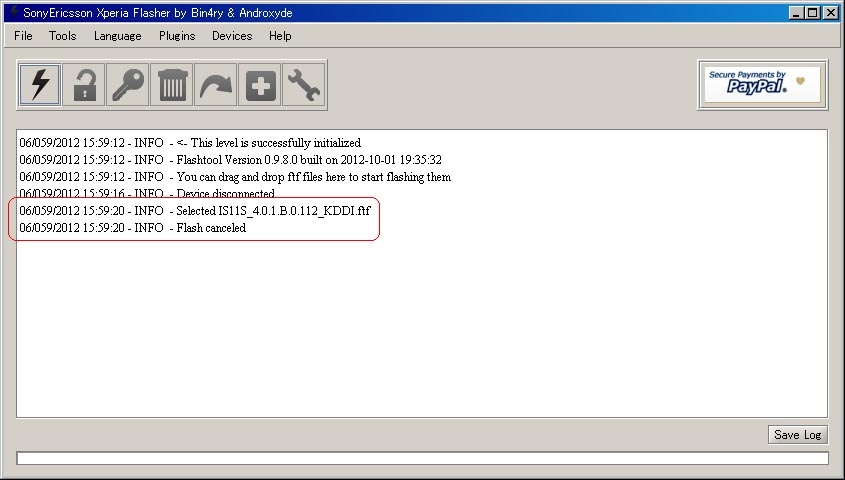Click log line 'This level is successfully initialized'

point(190,143)
